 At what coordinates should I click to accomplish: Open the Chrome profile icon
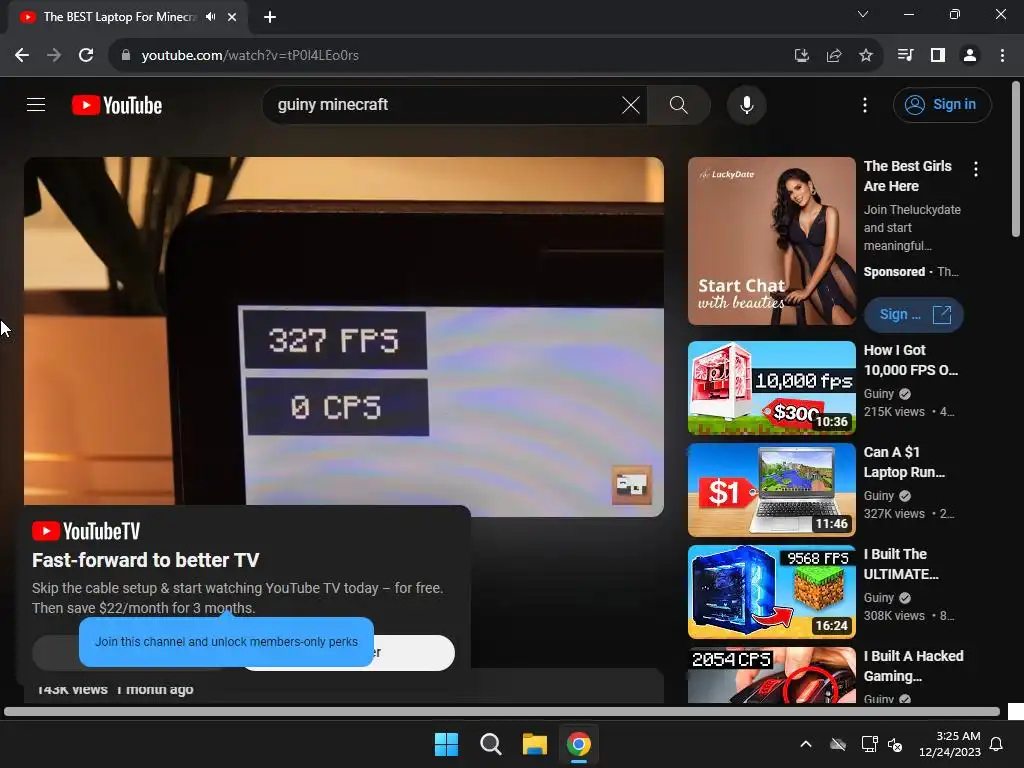tap(970, 56)
